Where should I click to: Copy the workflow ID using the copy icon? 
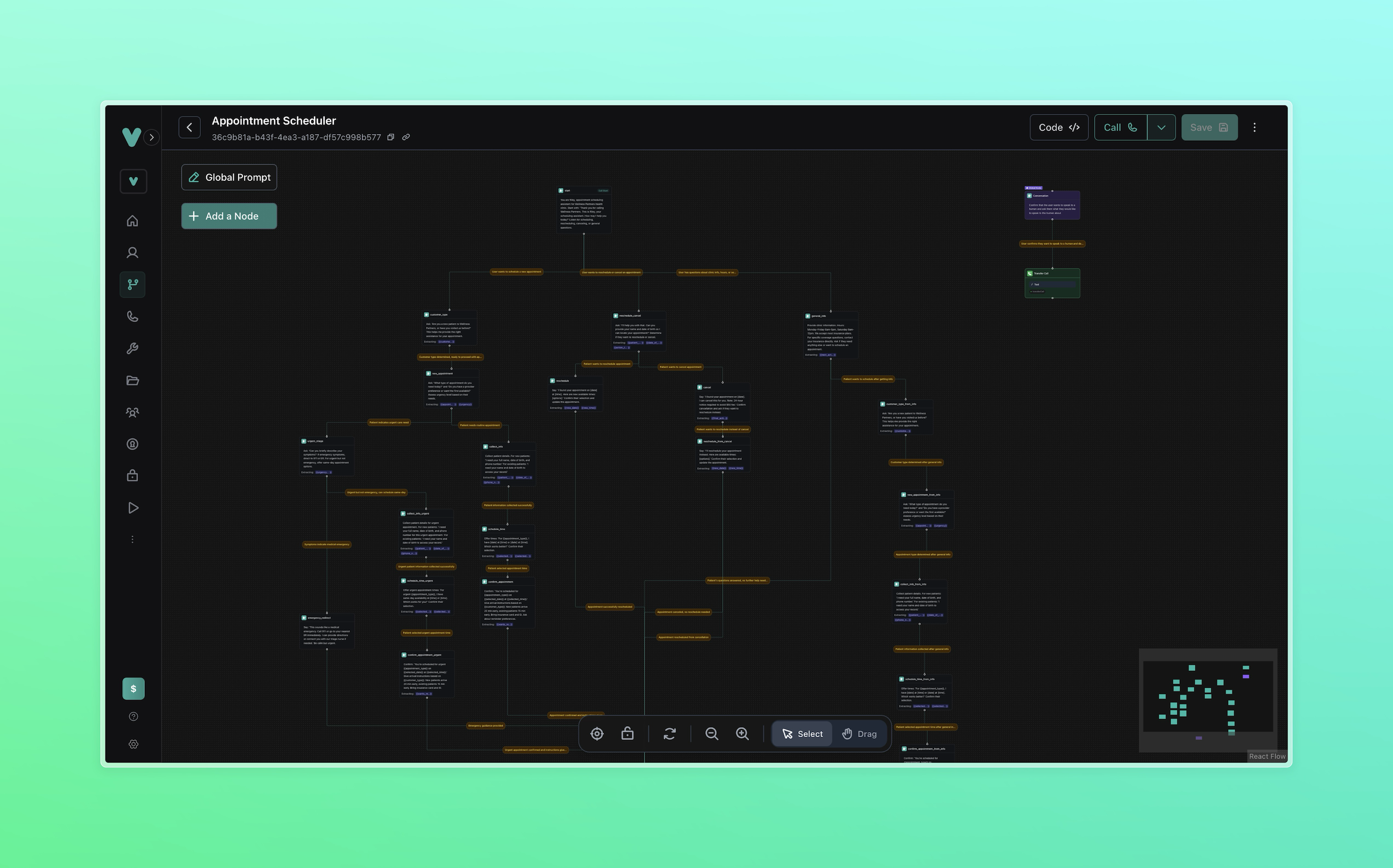click(391, 137)
